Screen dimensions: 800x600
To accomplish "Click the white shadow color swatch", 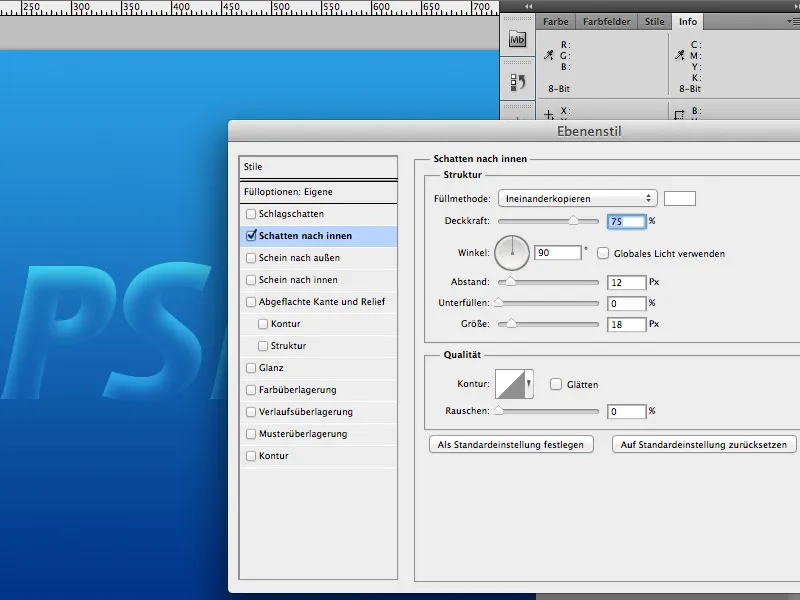I will coord(680,198).
